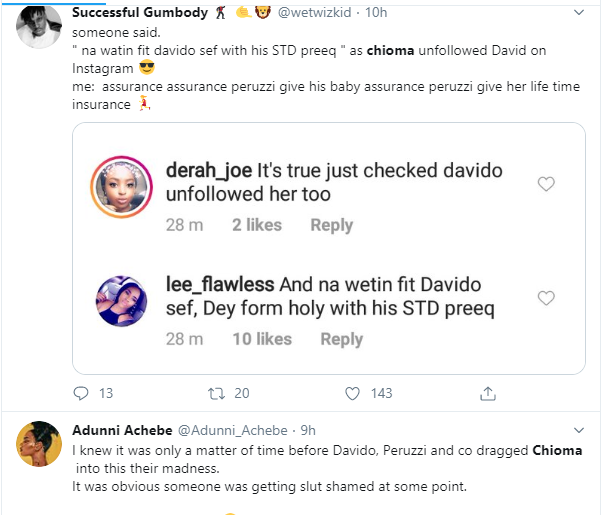Image resolution: width=603 pixels, height=515 pixels.
Task: Reply to the Successful Gumbody tweet
Action: click(82, 393)
